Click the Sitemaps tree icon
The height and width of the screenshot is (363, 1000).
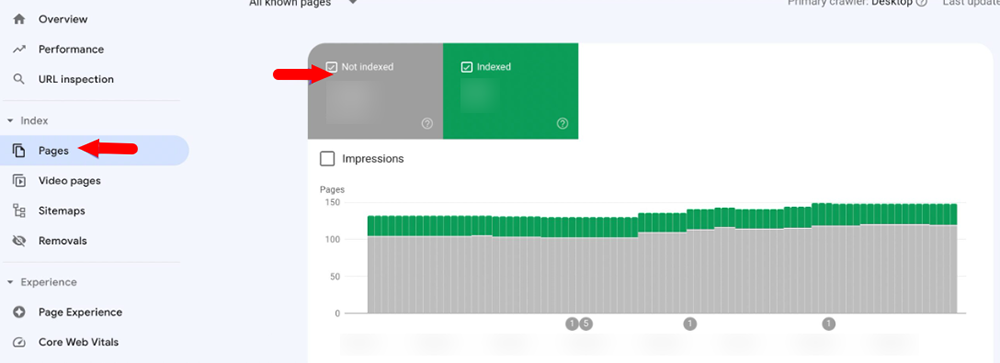coord(19,211)
